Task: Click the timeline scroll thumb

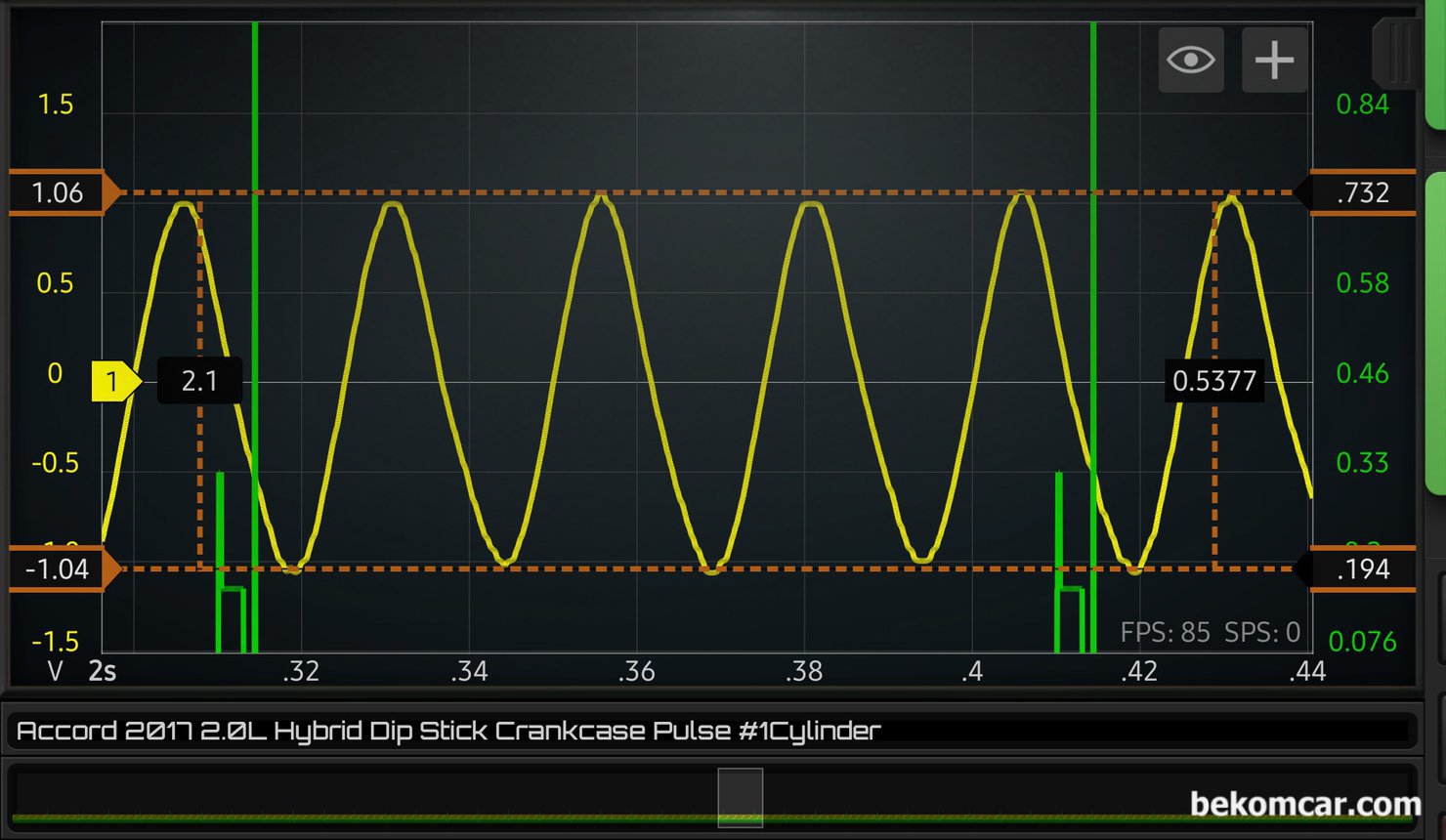Action: coord(740,797)
